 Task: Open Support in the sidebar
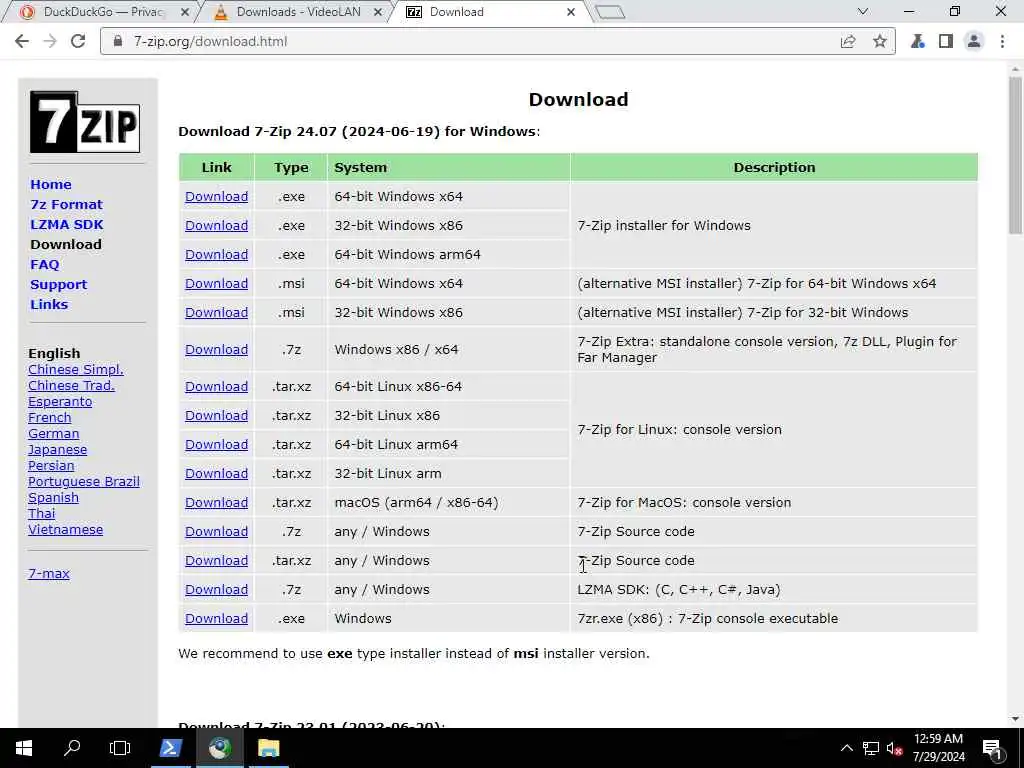click(x=58, y=285)
